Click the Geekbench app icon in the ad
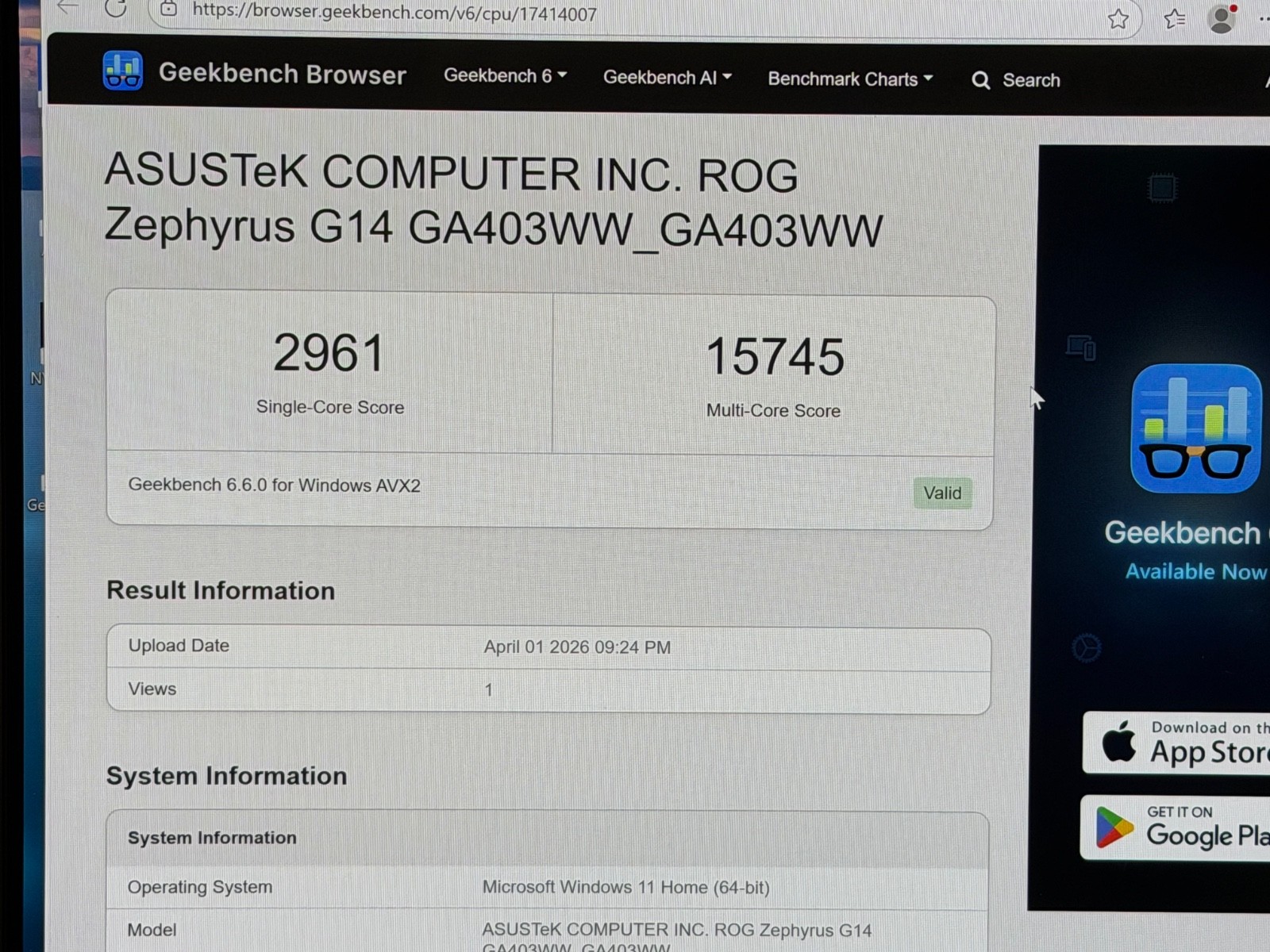 coord(1195,428)
